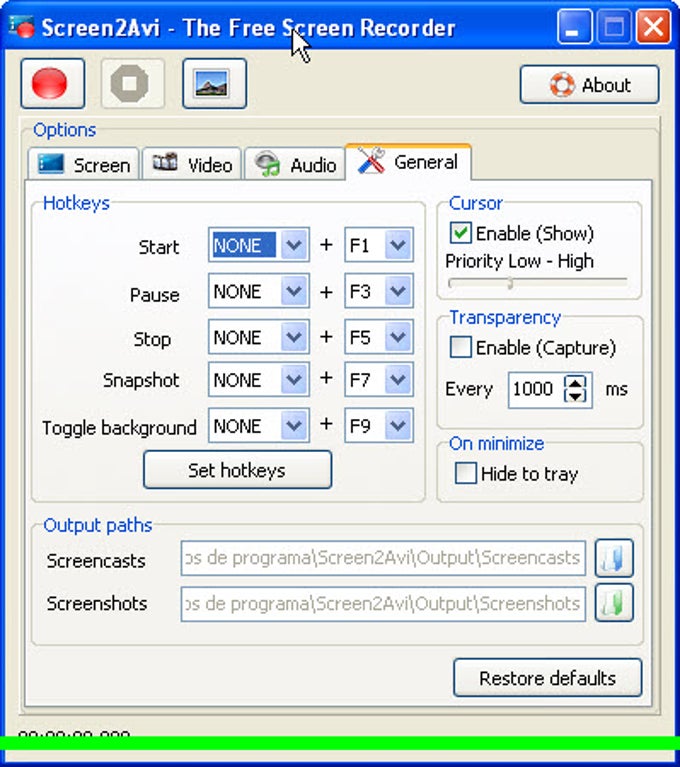Click the Screenshots output path field
This screenshot has height=767, width=680.
click(383, 604)
